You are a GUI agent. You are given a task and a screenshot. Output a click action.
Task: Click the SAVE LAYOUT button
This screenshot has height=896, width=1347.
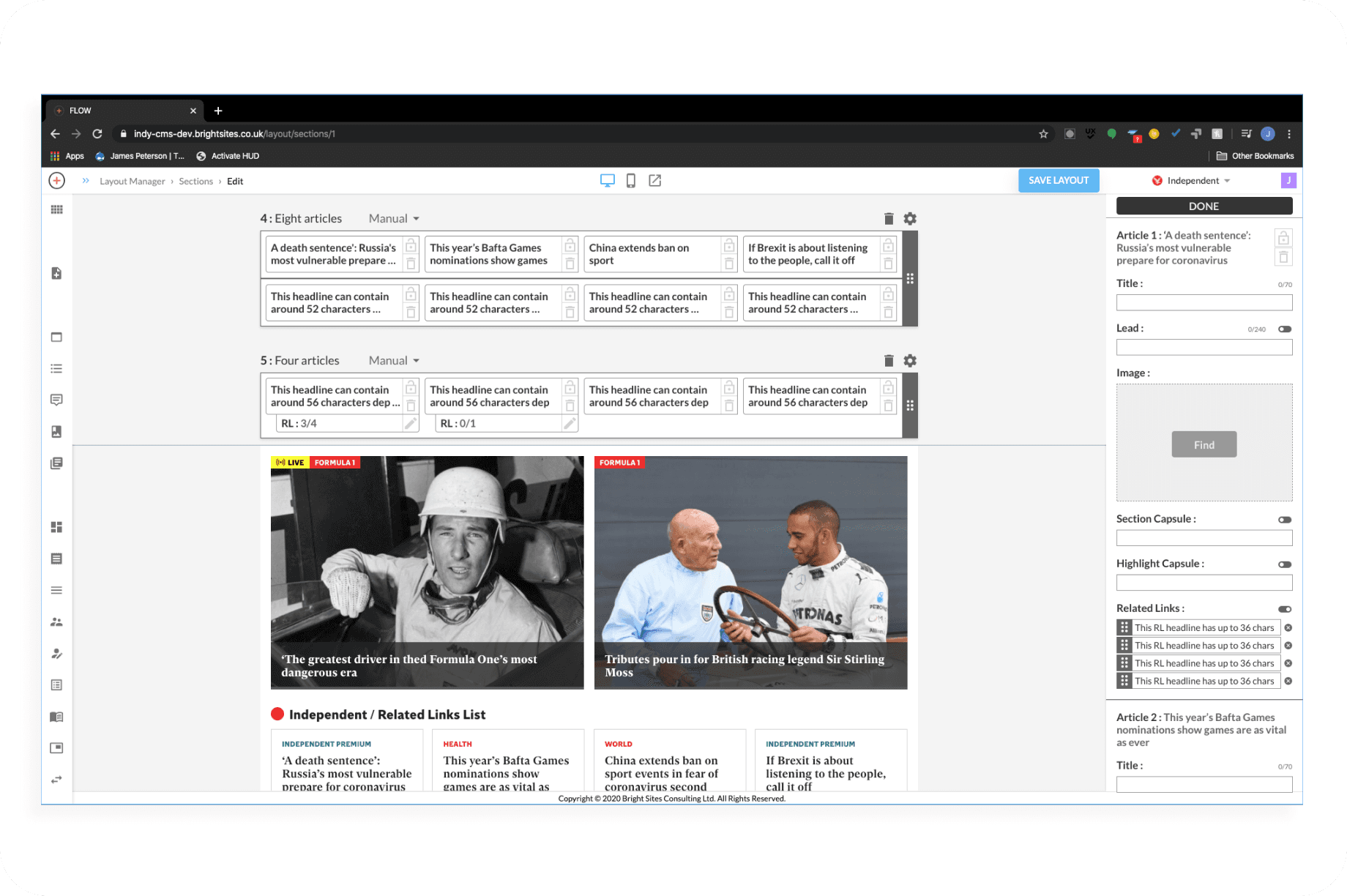[1059, 180]
